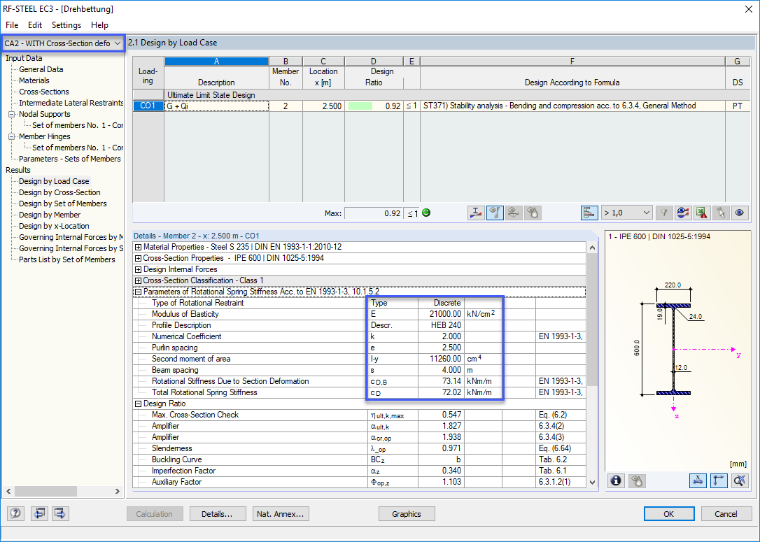Click the tree horizontal scroll right arrow

[117, 491]
